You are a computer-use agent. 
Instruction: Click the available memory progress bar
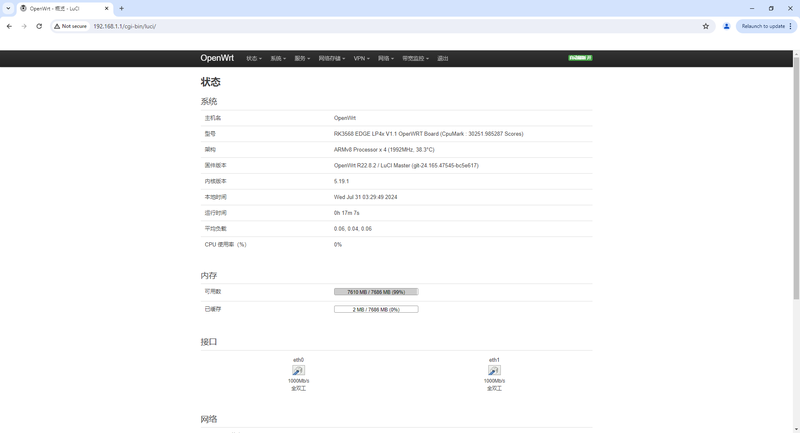[x=376, y=292]
